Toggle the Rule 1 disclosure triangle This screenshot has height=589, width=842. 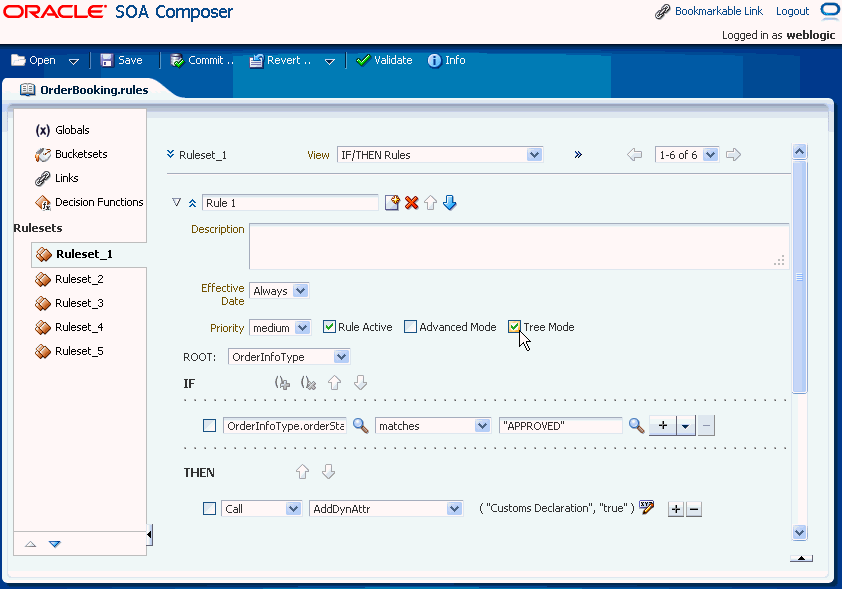177,202
